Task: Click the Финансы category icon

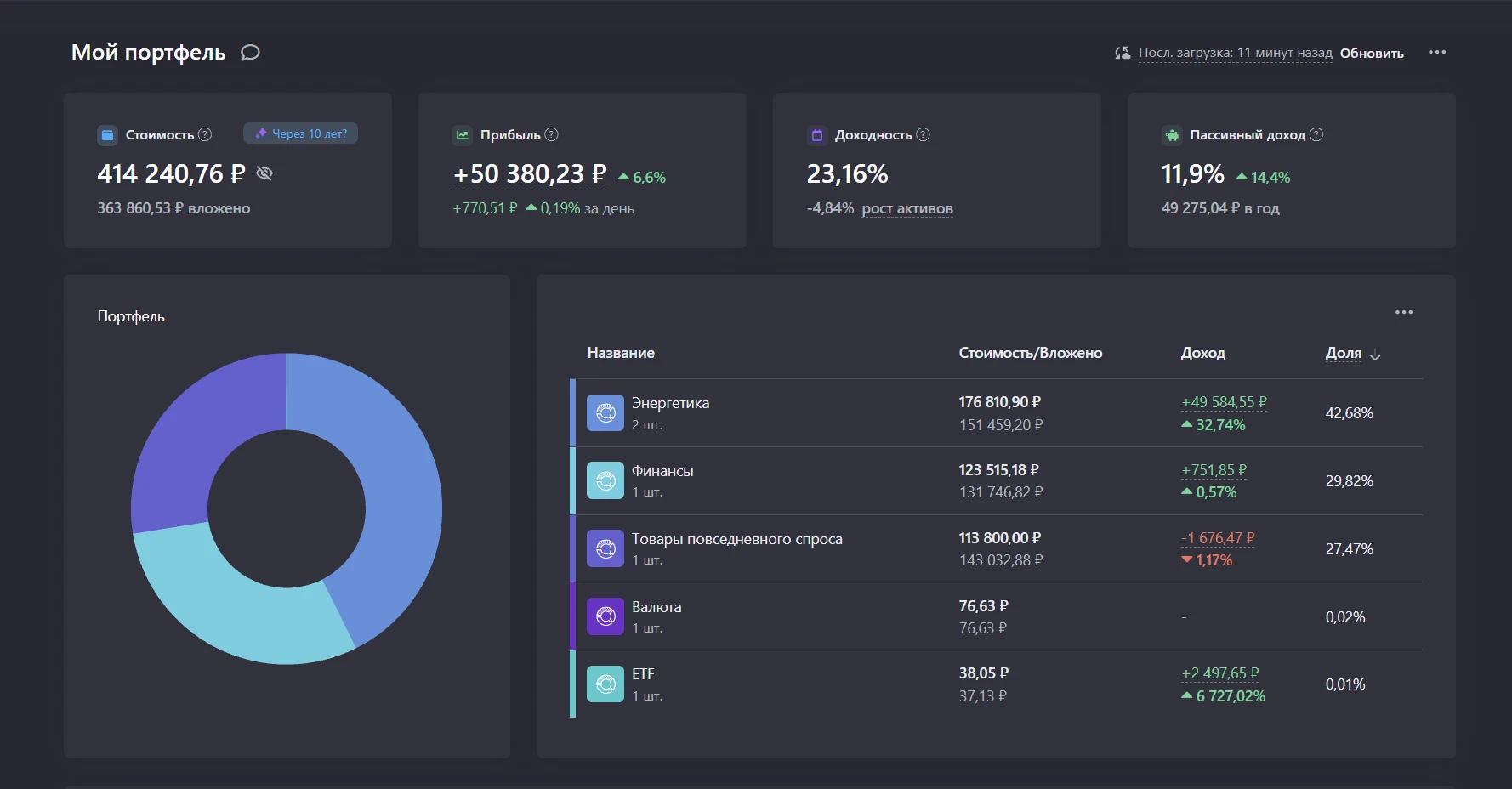Action: pyautogui.click(x=605, y=481)
